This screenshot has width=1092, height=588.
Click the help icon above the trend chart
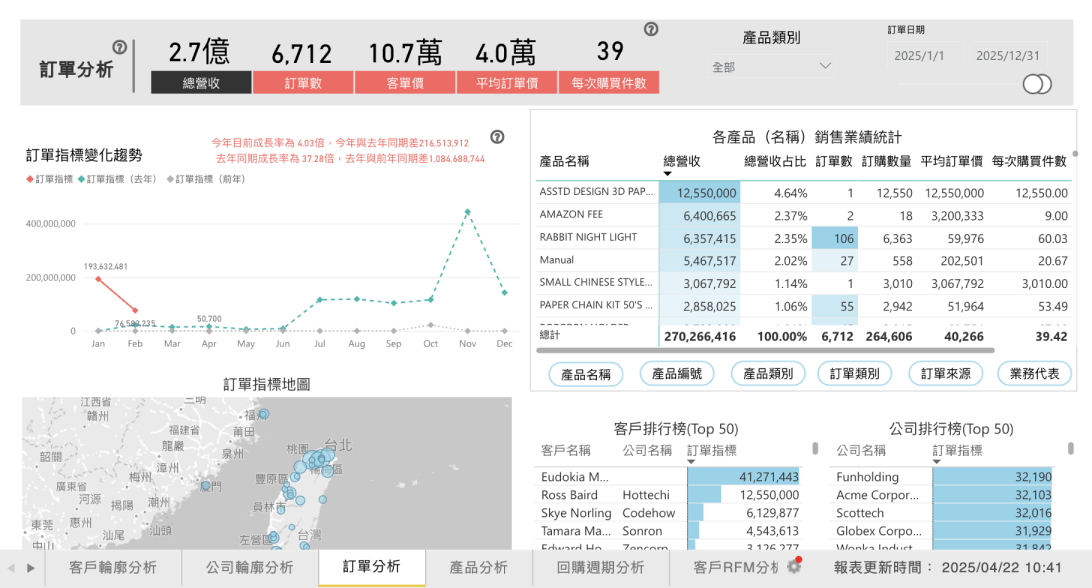coord(497,137)
